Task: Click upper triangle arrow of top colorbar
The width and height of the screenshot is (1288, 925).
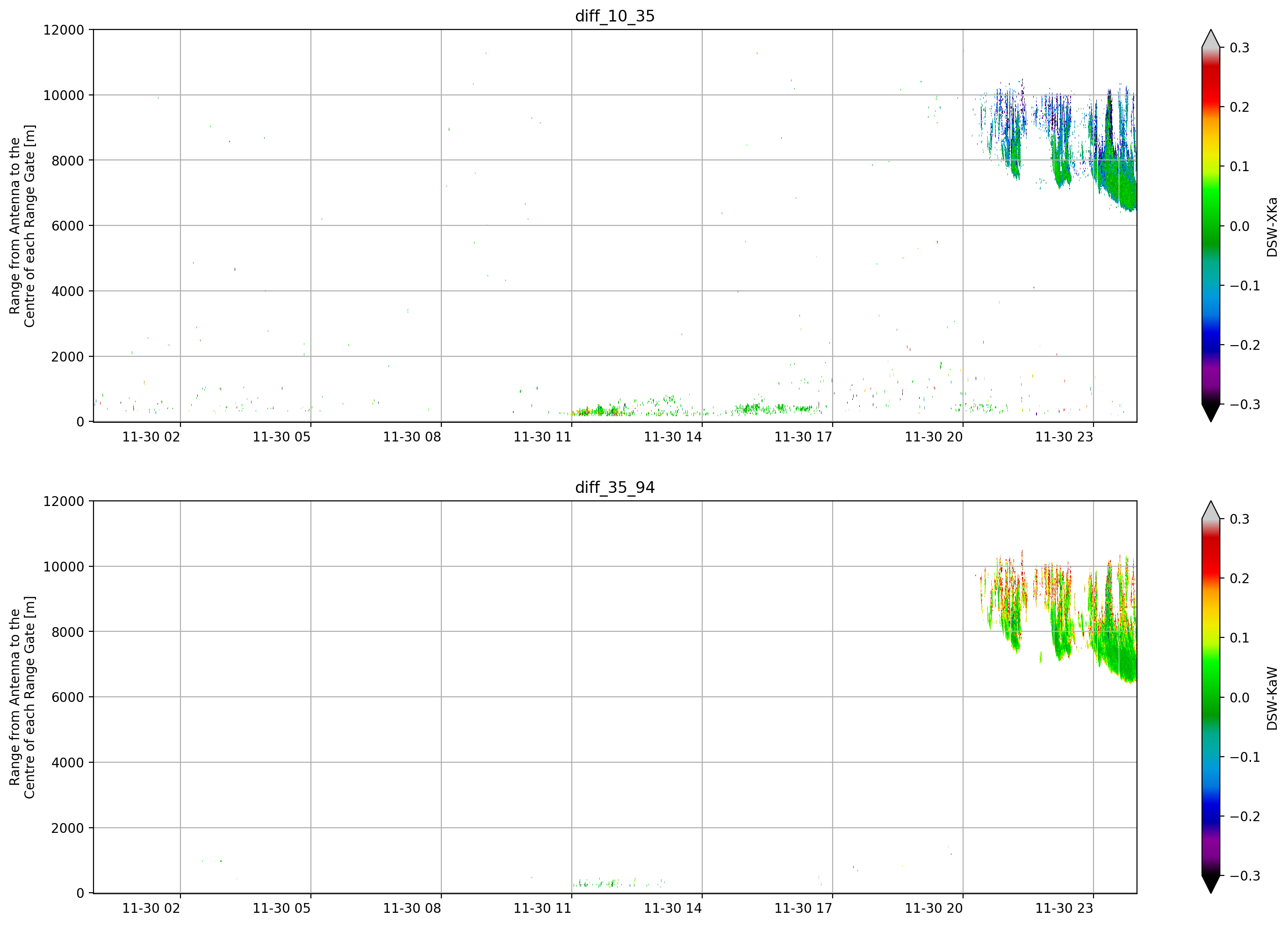Action: coord(1211,39)
